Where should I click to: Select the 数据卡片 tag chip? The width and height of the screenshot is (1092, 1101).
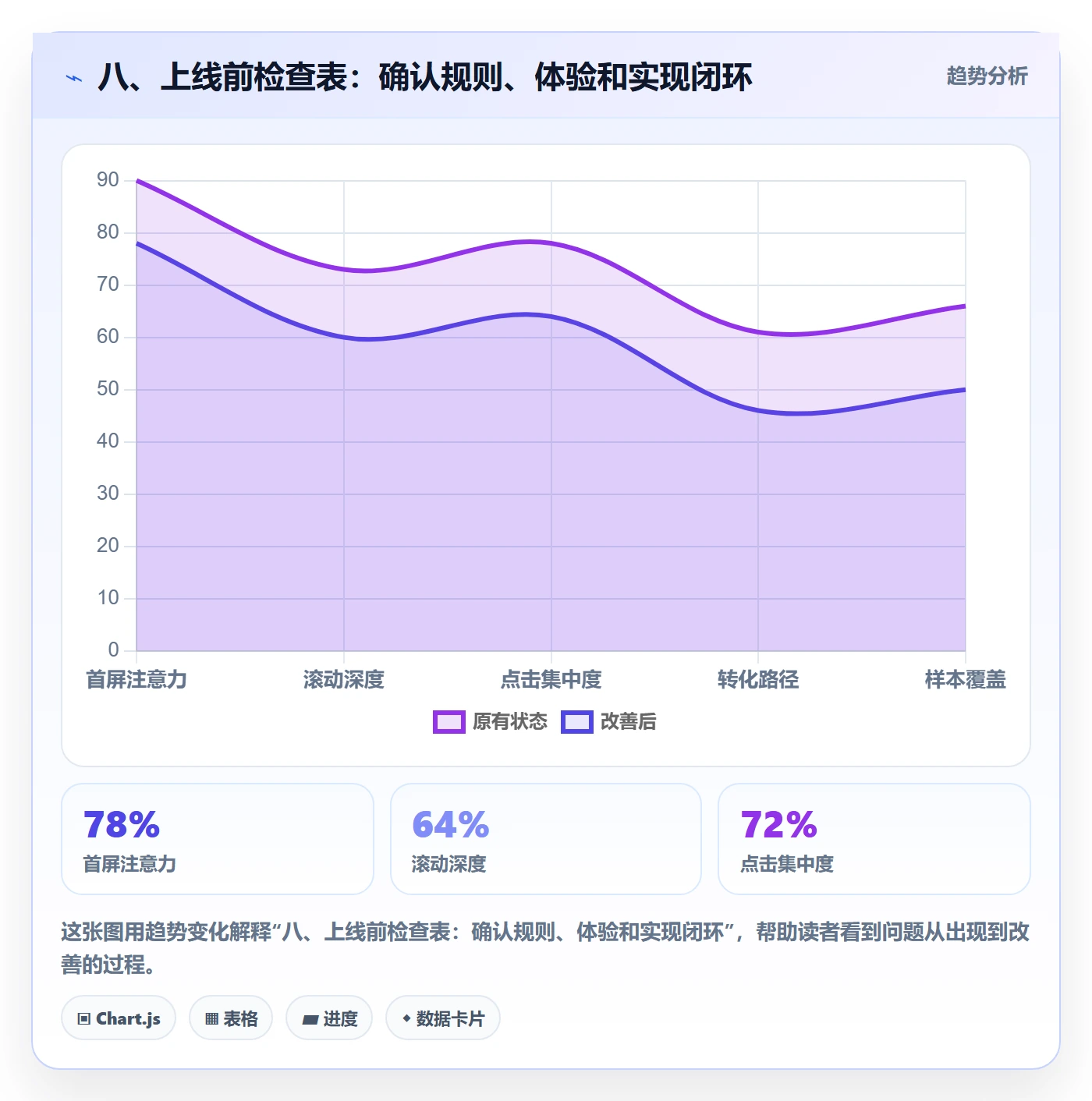[443, 1018]
